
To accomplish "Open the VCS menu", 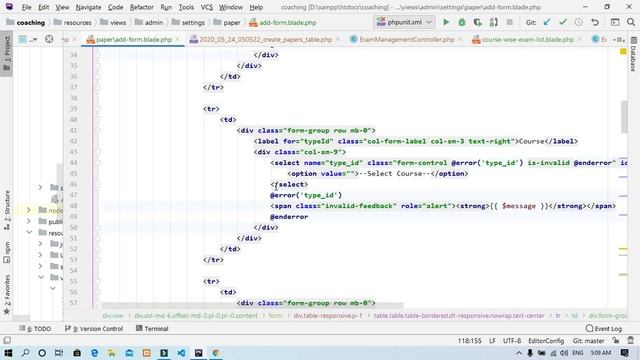I will tap(207, 7).
